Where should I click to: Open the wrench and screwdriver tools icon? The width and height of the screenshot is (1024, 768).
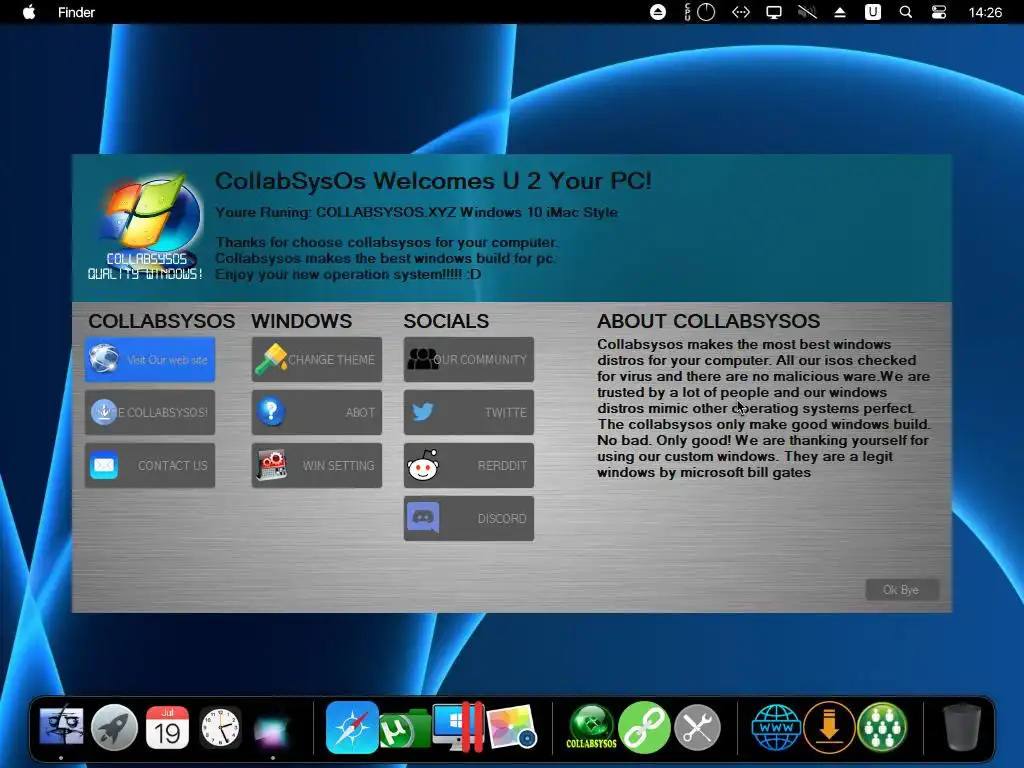coord(697,727)
